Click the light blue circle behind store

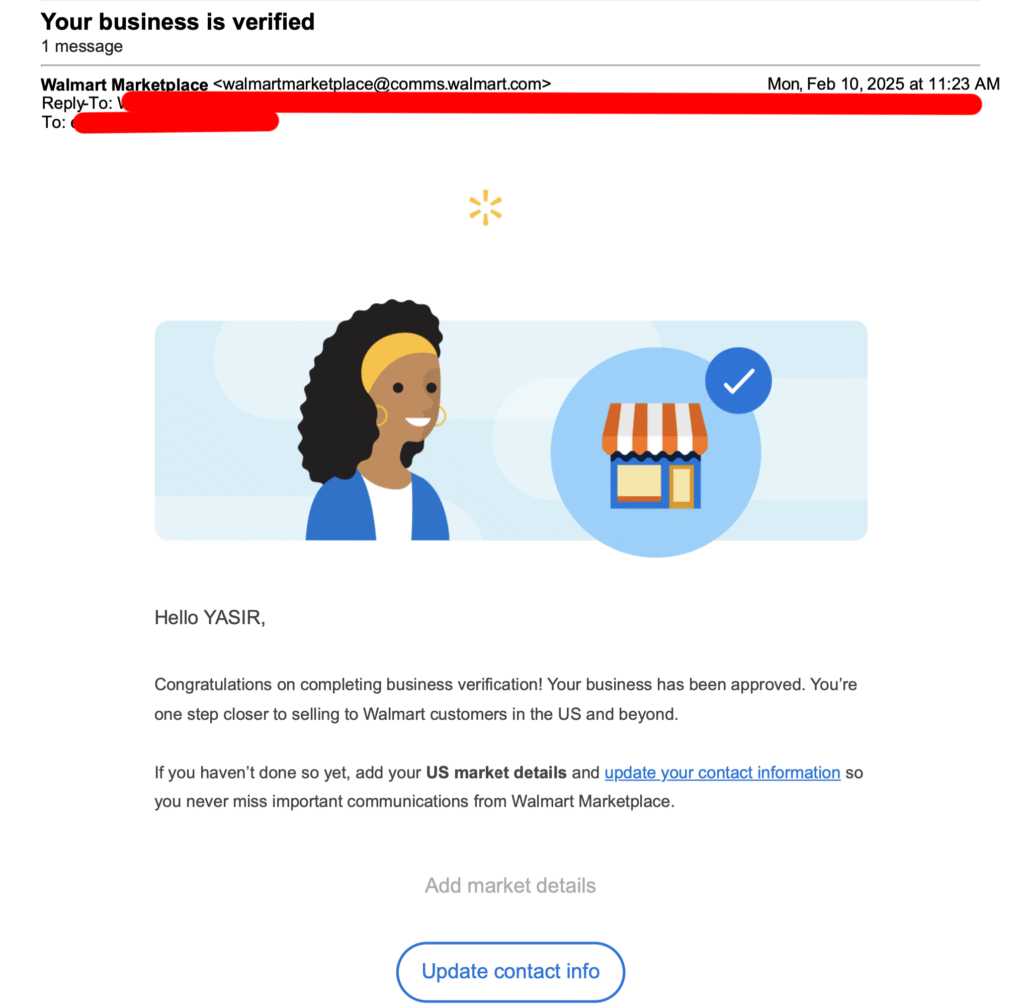655,452
